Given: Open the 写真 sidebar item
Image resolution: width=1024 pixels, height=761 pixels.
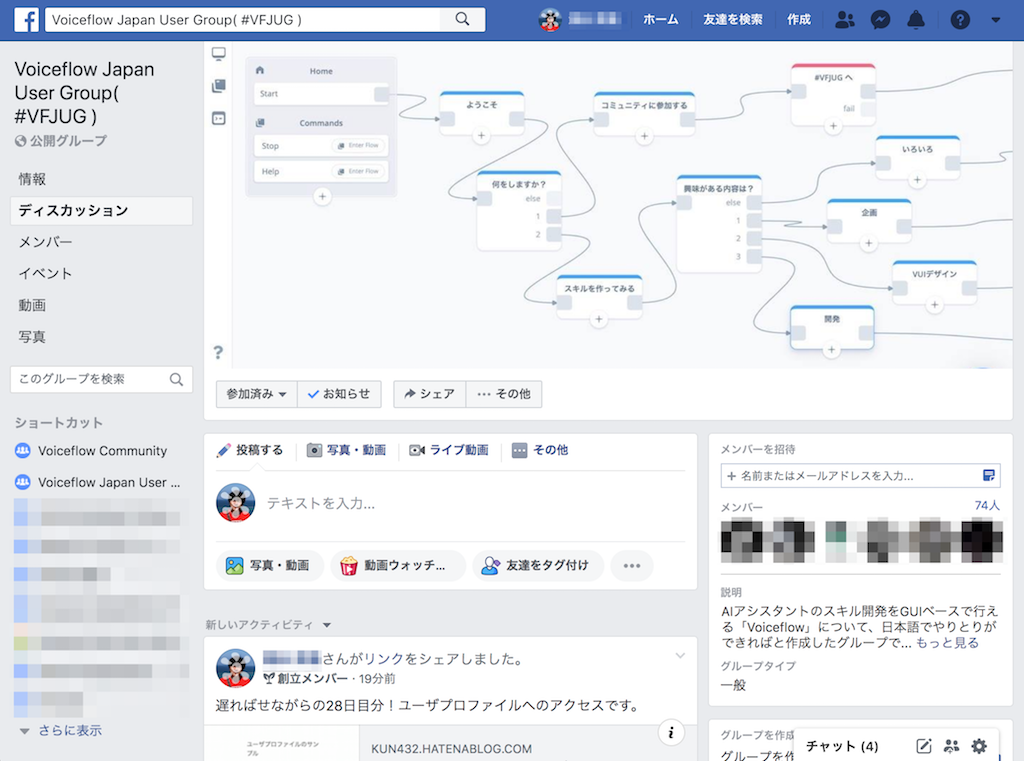Looking at the screenshot, I should [x=32, y=336].
